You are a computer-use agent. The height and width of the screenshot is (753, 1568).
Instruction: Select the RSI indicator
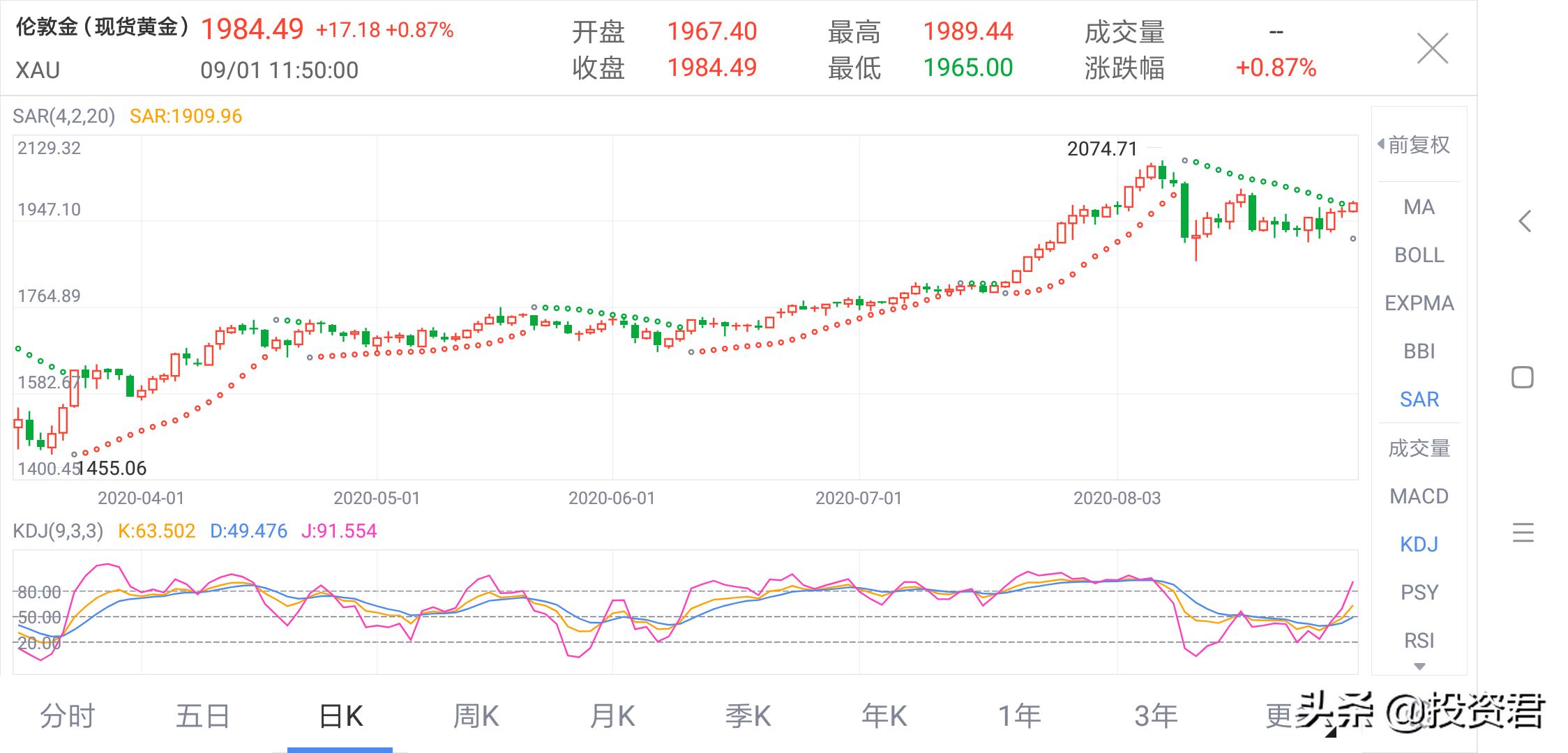coord(1419,639)
